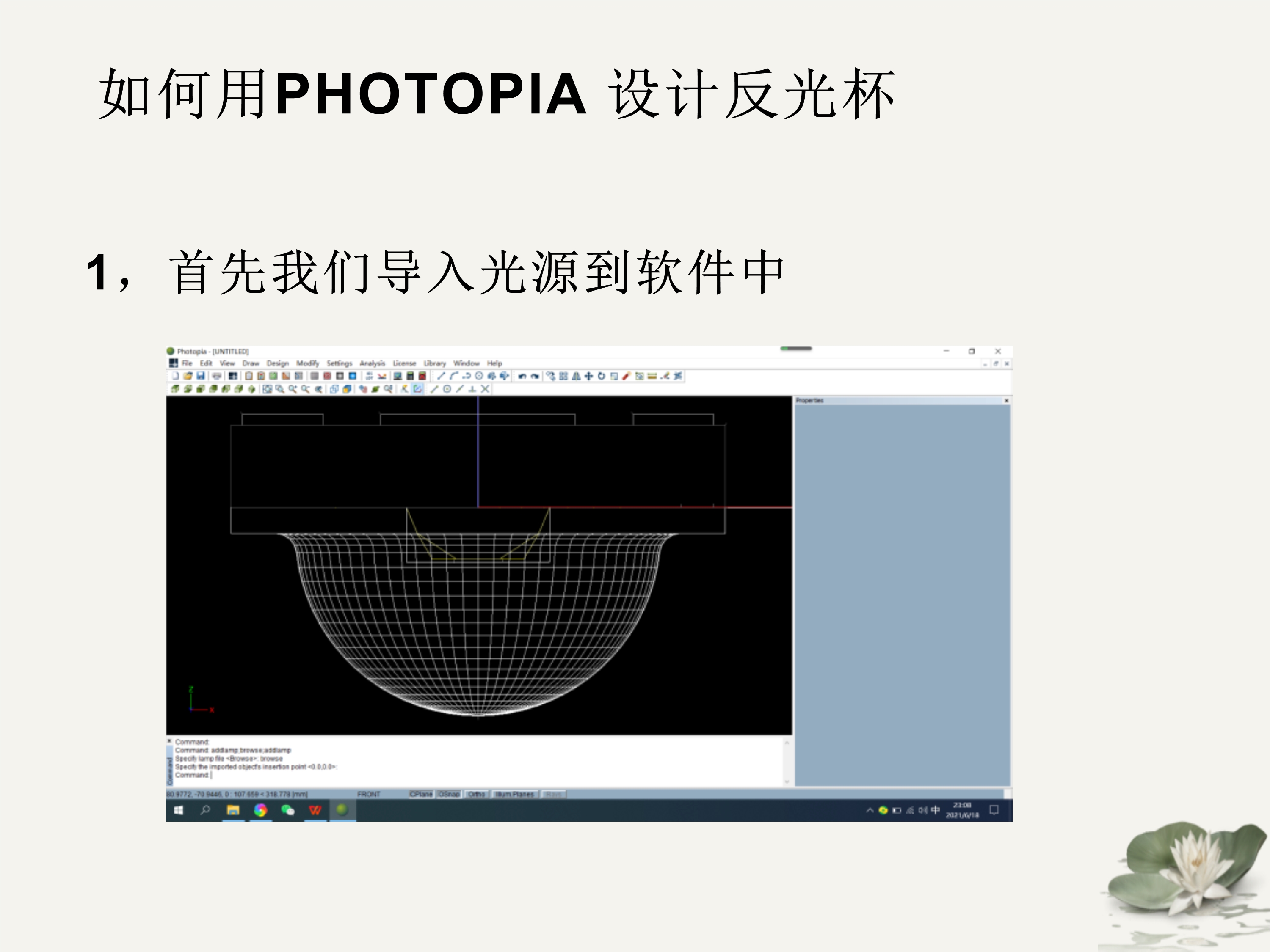Click the Save disk icon
1270x952 pixels.
tap(201, 377)
